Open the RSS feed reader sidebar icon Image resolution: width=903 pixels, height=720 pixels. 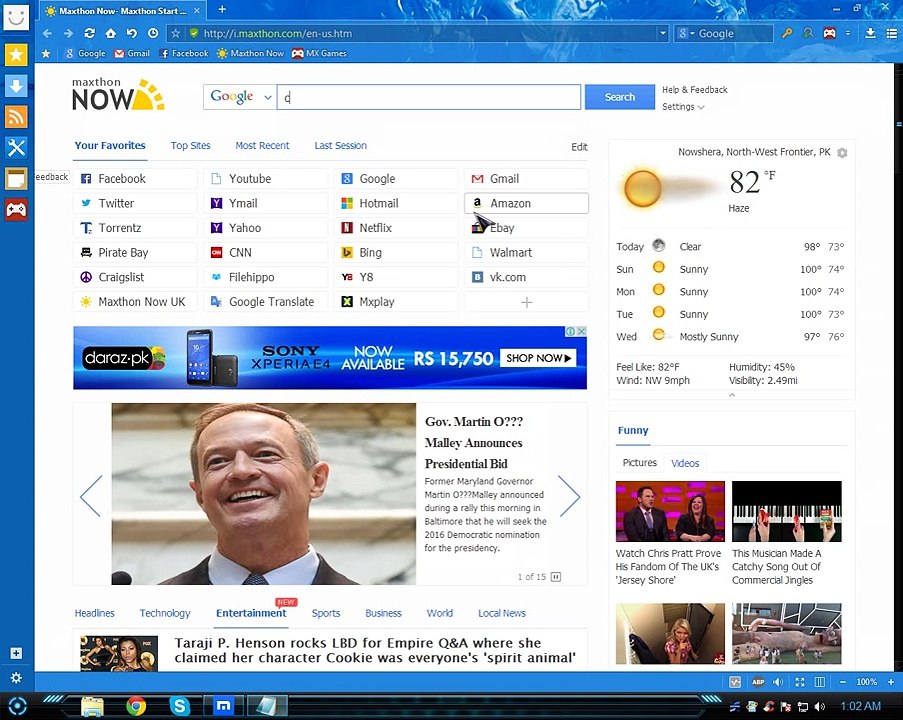(16, 117)
